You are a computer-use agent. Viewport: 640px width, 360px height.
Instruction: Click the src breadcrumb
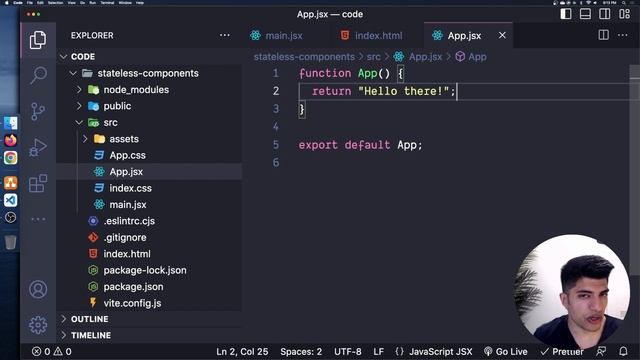[373, 57]
